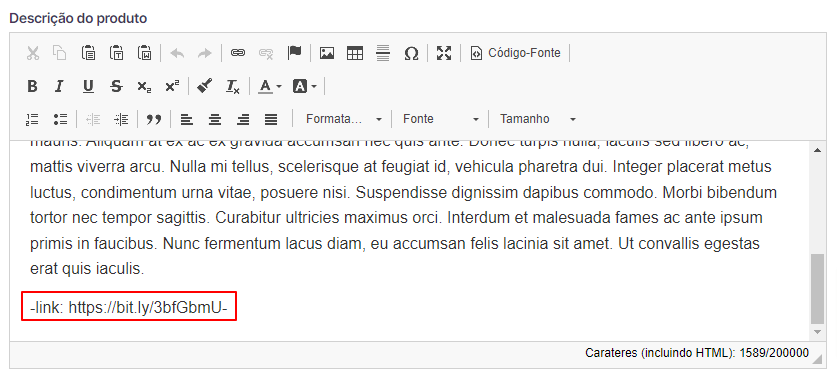
Task: Insert an image via picture icon
Action: pyautogui.click(x=327, y=53)
